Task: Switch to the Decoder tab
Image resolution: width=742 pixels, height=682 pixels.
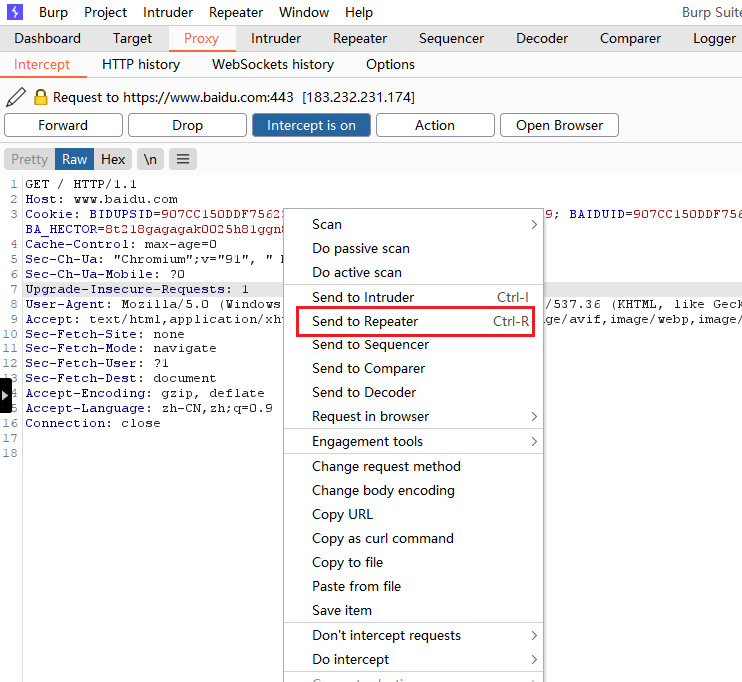Action: coord(542,38)
